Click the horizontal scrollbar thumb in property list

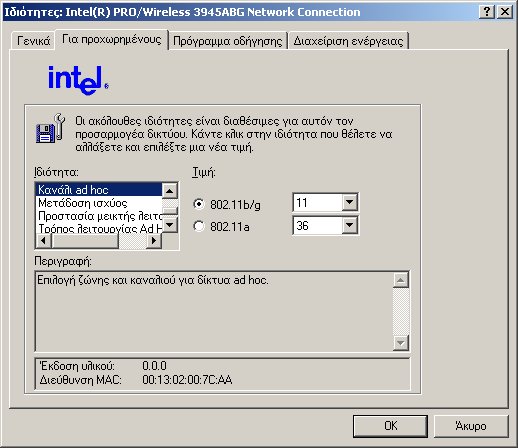85,240
